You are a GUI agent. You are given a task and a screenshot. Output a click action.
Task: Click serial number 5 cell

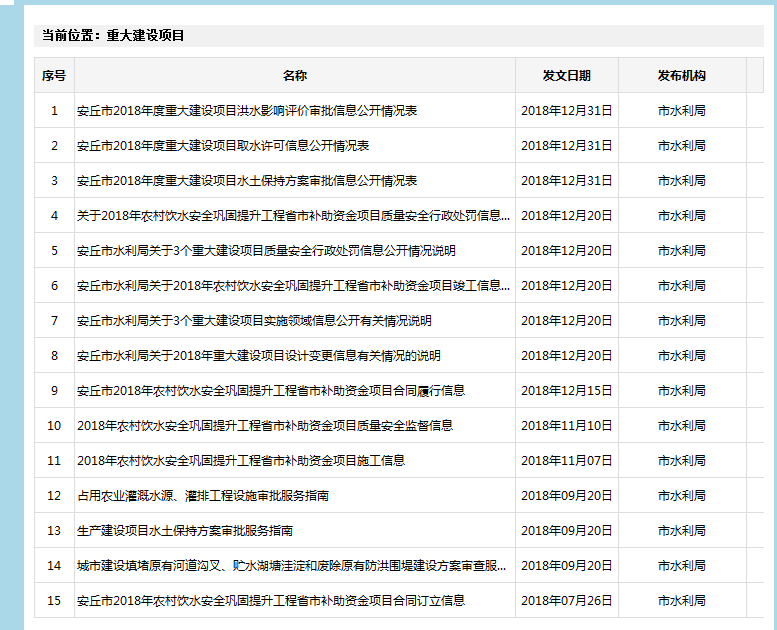[x=54, y=251]
